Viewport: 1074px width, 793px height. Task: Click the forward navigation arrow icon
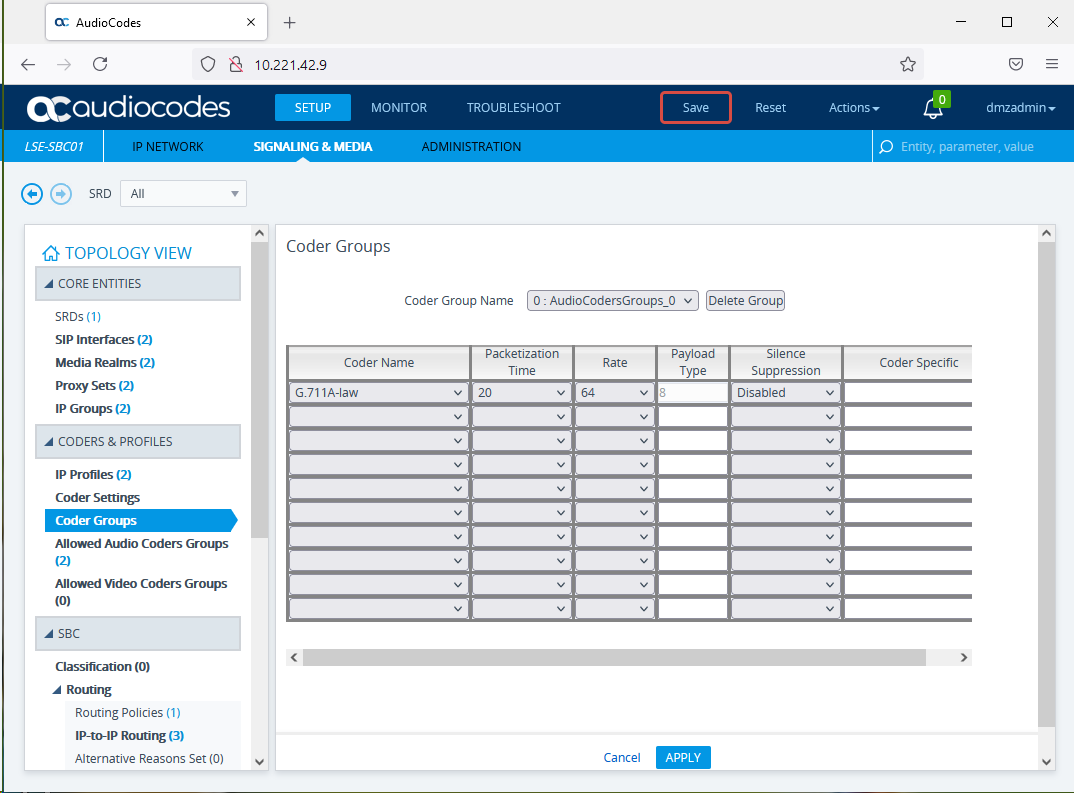(61, 194)
